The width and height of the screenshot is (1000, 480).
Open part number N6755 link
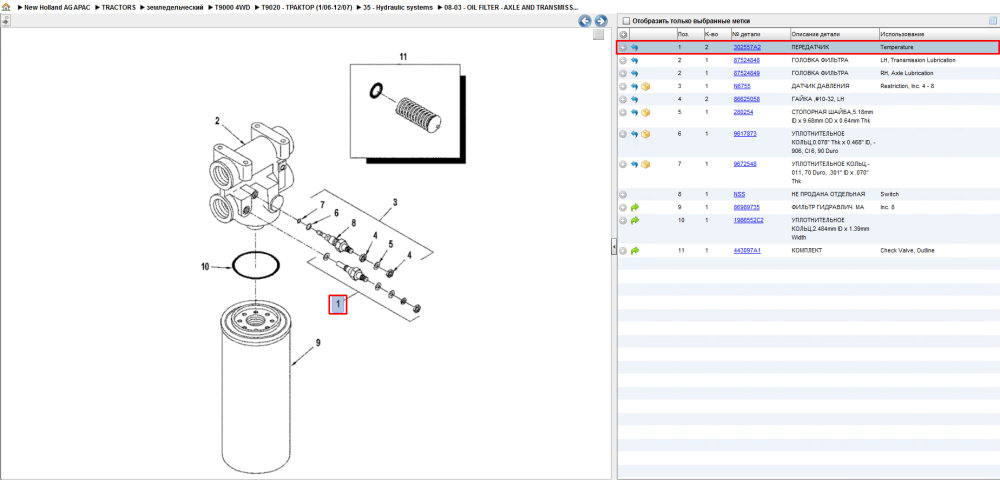[740, 85]
